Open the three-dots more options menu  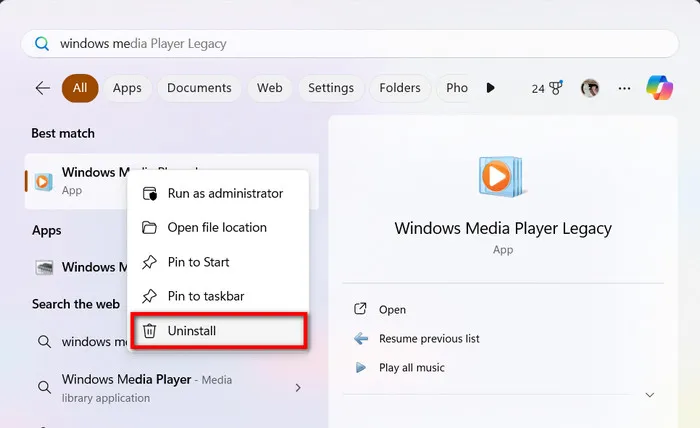pos(624,88)
